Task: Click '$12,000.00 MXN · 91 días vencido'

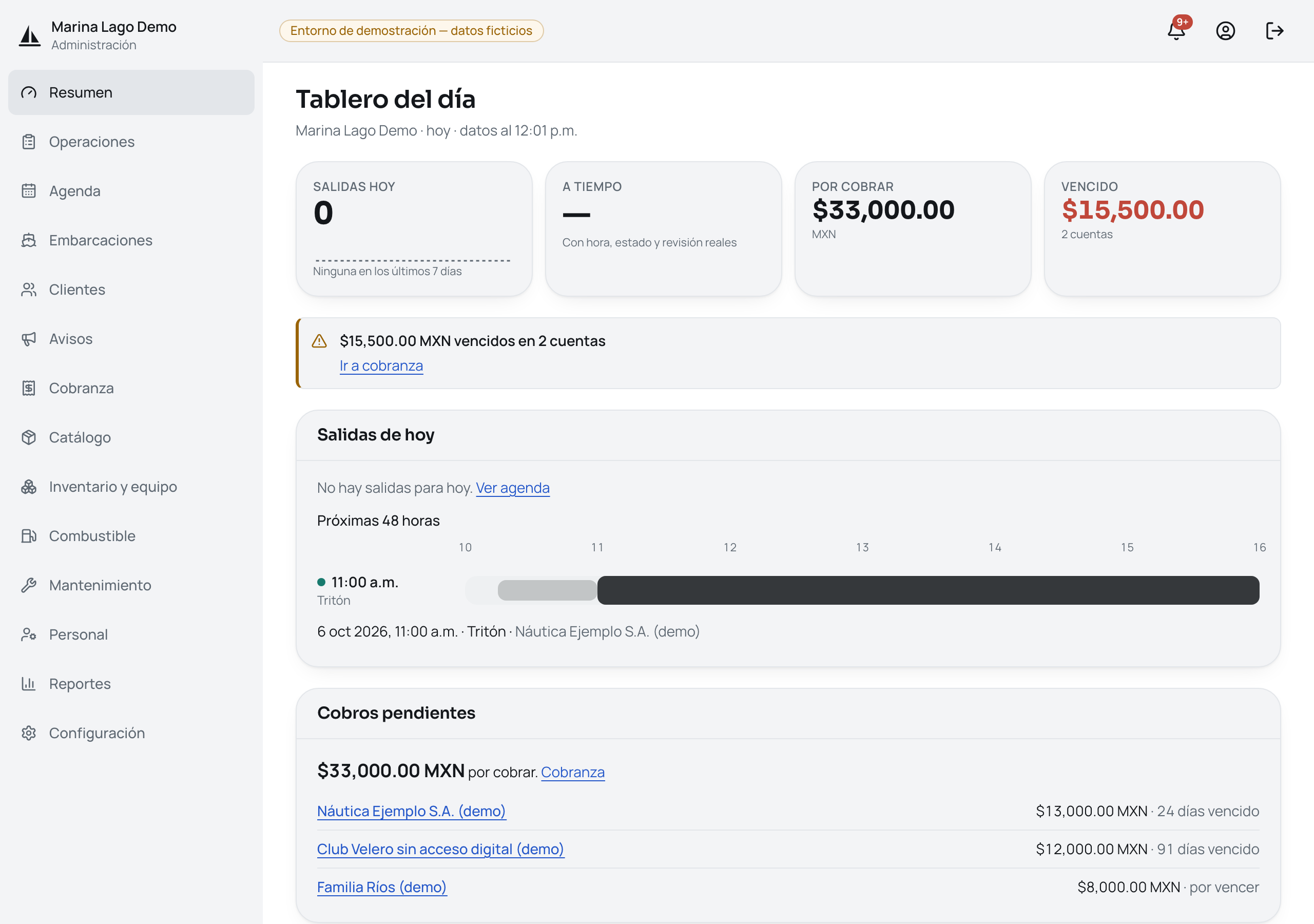Action: (1147, 849)
